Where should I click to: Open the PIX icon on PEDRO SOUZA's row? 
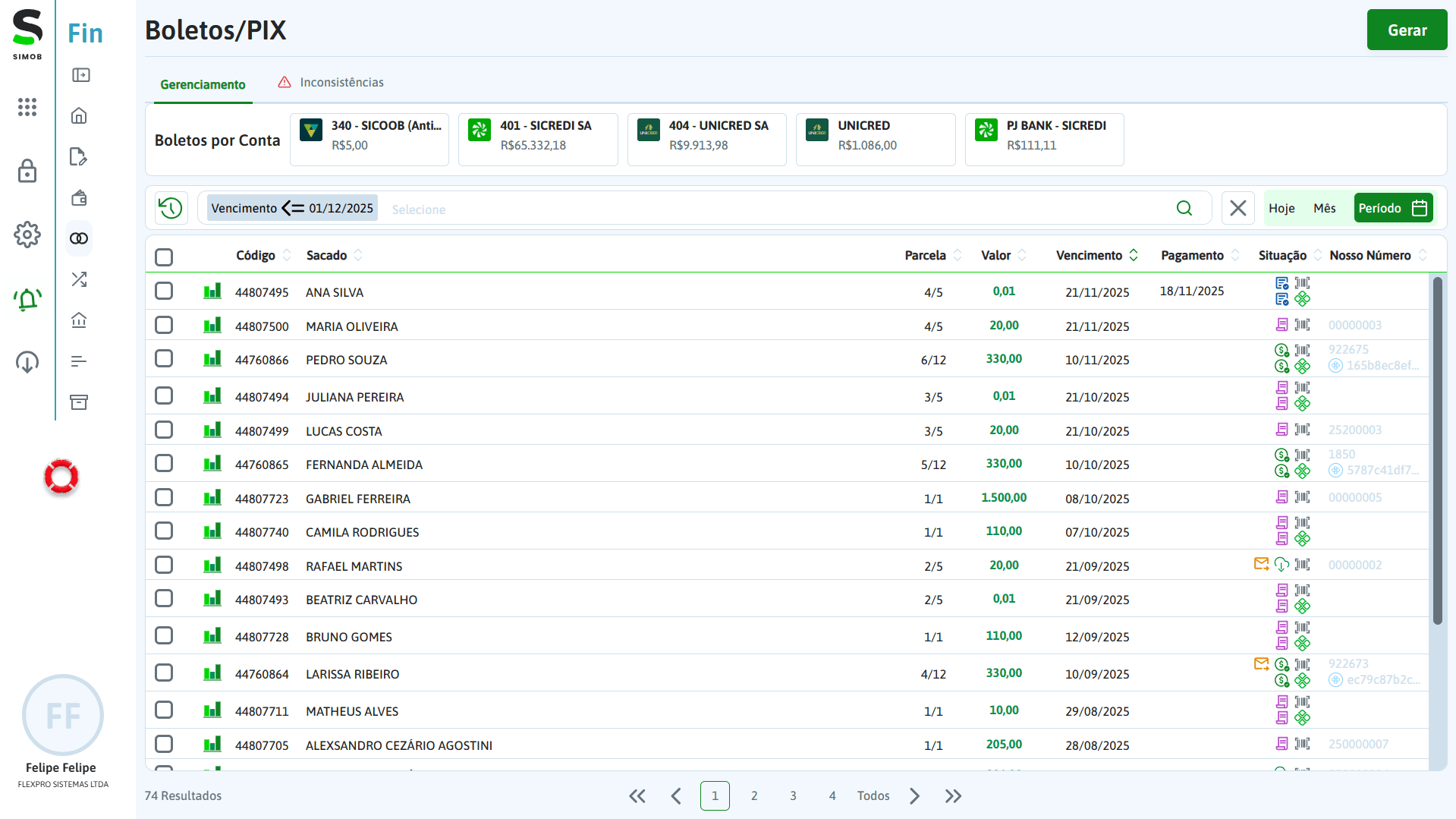[x=1303, y=367]
